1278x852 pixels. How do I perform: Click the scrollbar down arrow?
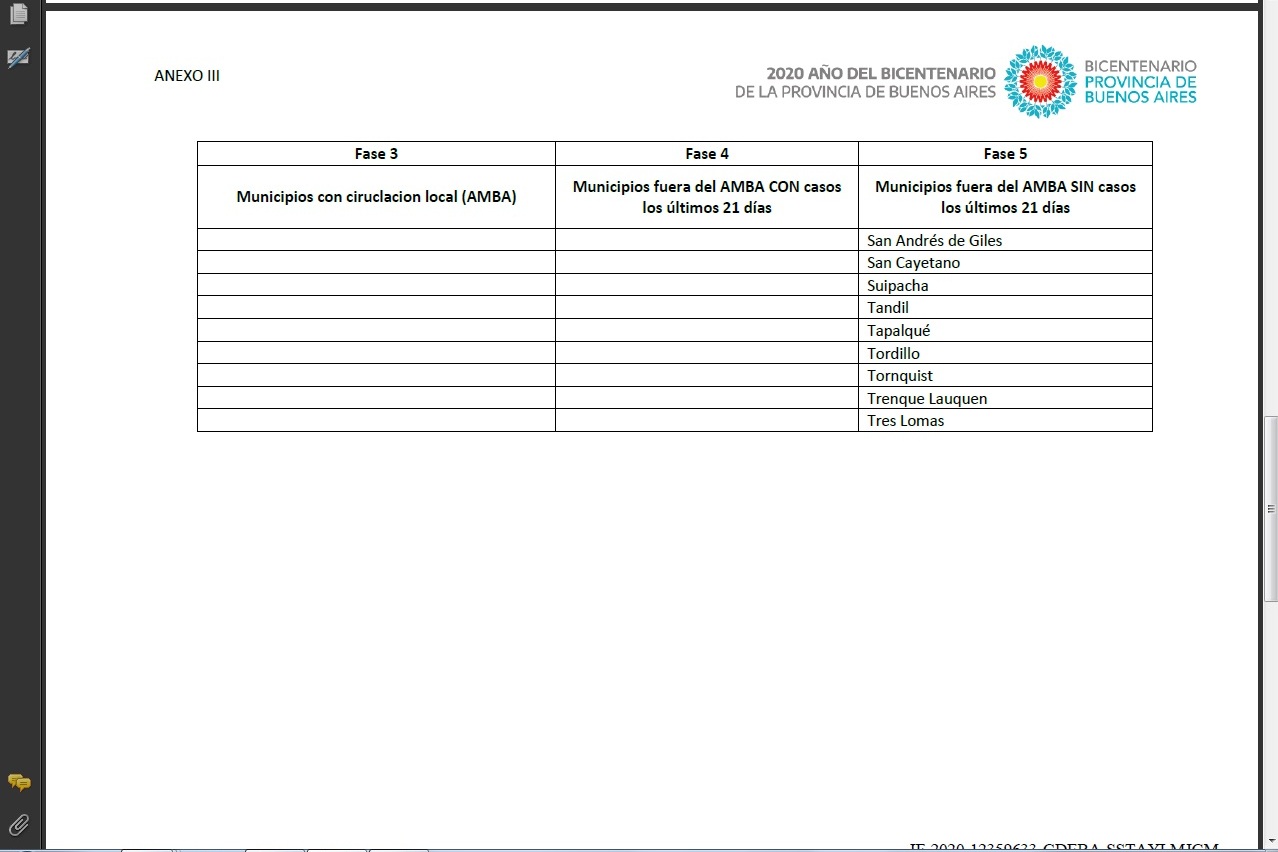[1270, 842]
